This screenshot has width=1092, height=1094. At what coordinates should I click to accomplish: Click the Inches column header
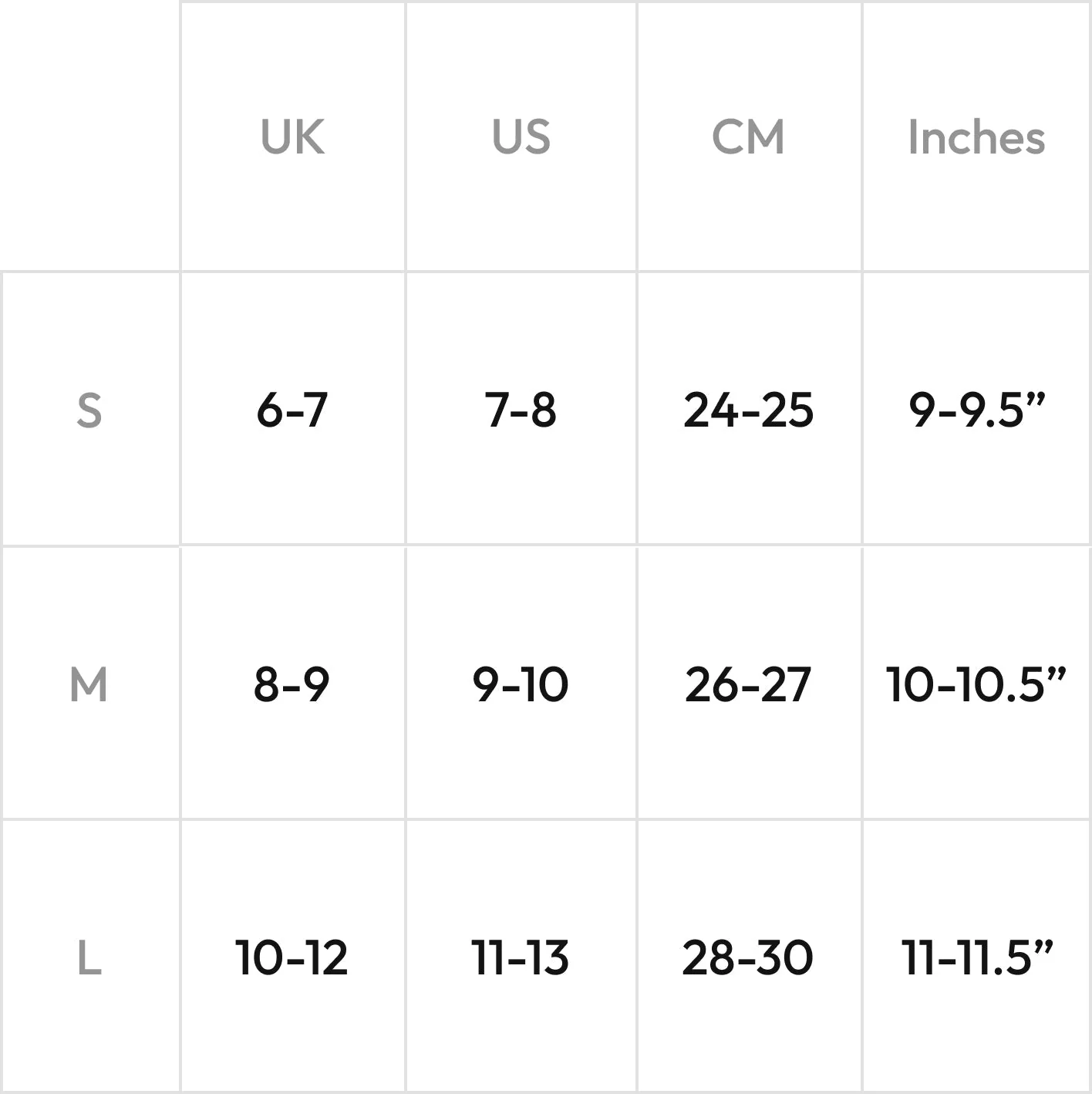pos(976,137)
